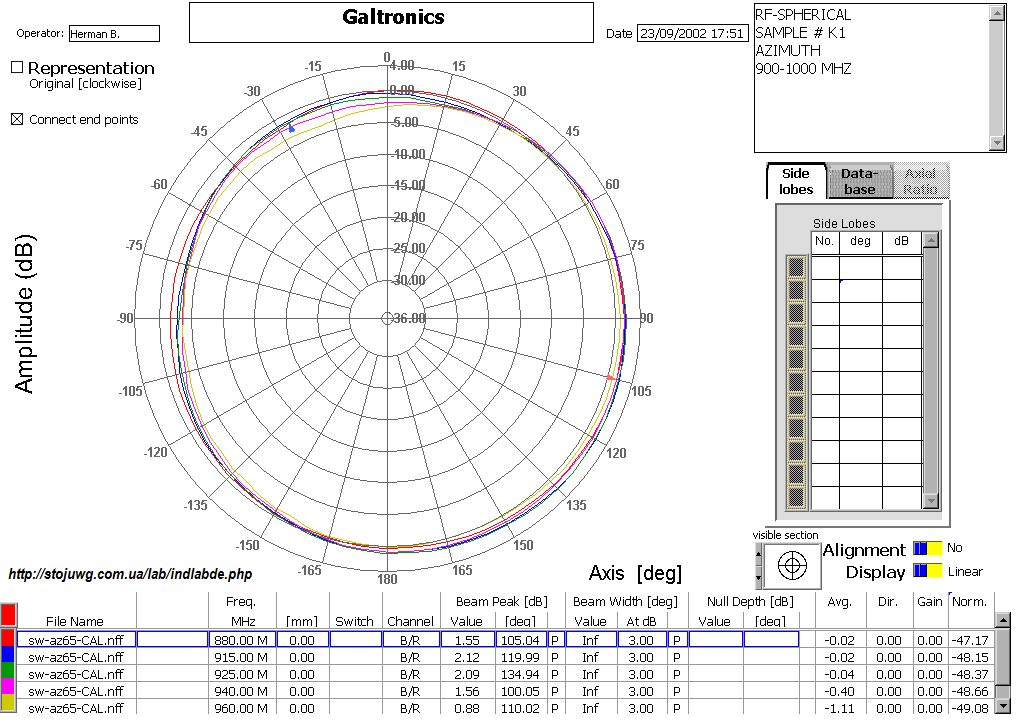Click the File Name column header
Screen dimensions: 1016x723
point(75,621)
